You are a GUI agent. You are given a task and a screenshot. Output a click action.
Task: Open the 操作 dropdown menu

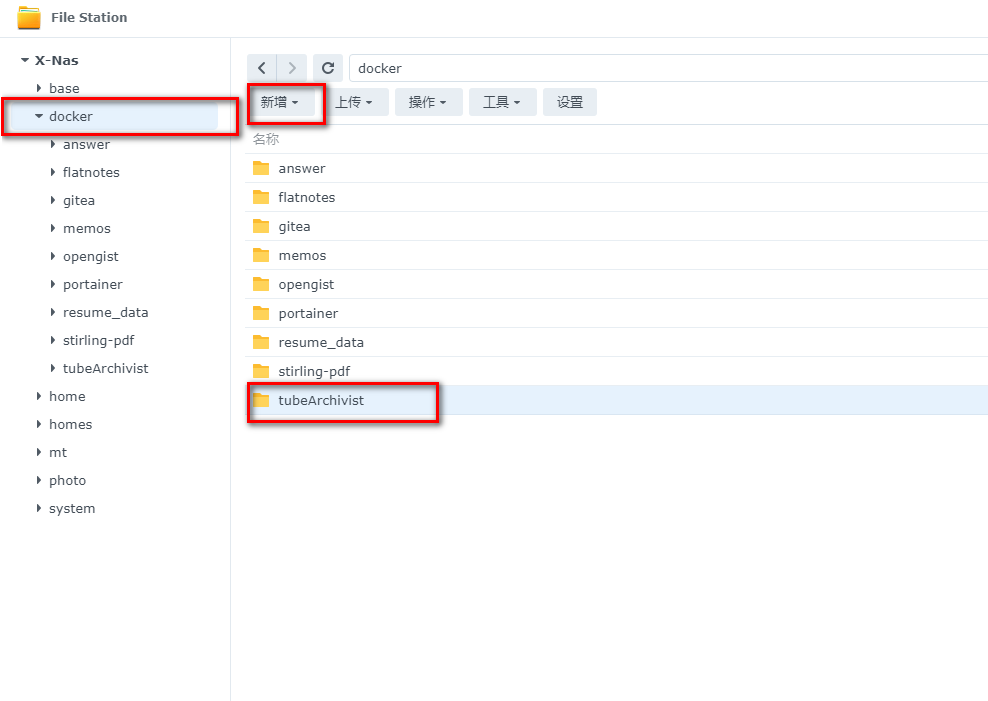tap(428, 102)
